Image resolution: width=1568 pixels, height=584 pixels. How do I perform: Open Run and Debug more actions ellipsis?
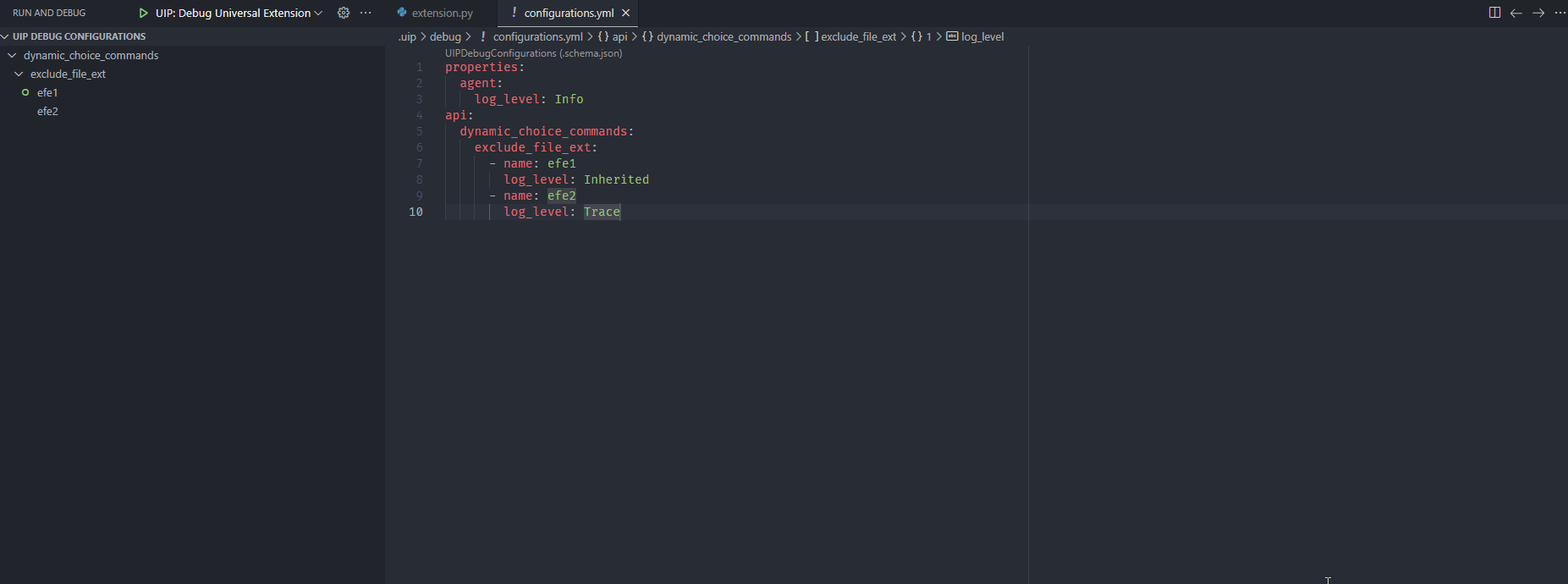coord(366,13)
